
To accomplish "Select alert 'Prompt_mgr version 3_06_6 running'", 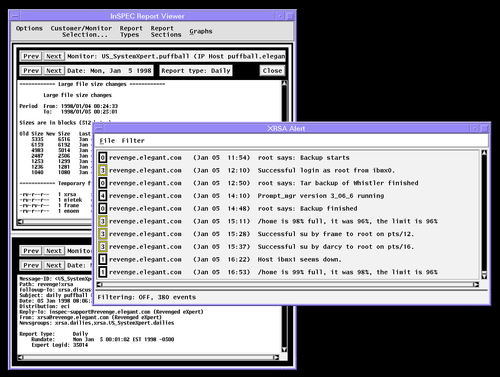I will click(x=321, y=196).
